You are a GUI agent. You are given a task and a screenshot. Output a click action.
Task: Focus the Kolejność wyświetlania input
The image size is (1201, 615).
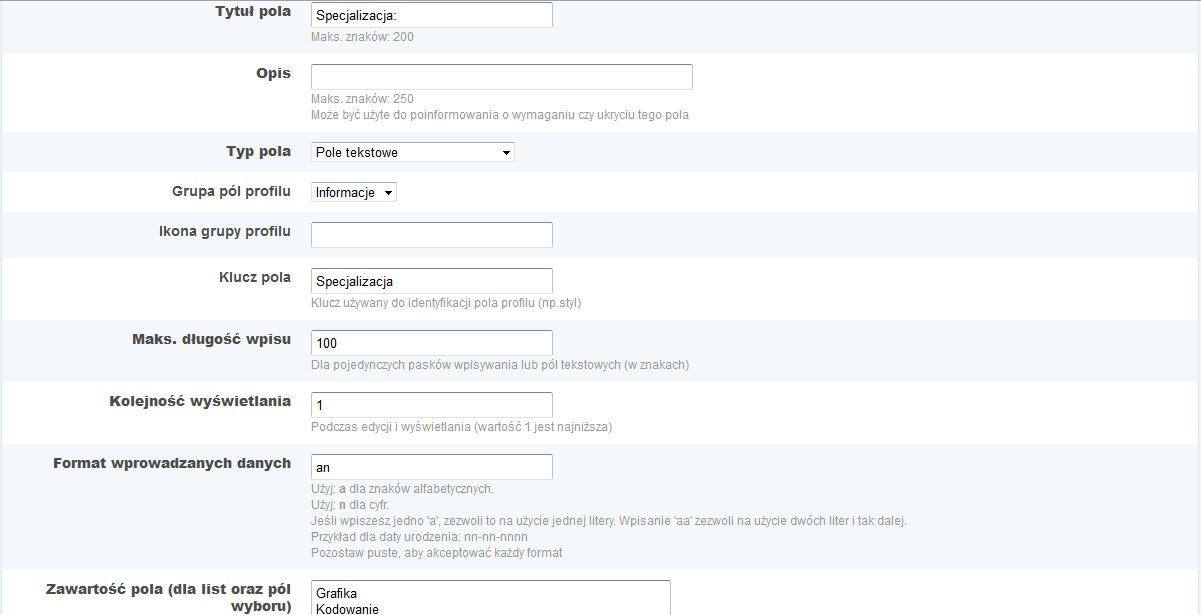coord(431,405)
